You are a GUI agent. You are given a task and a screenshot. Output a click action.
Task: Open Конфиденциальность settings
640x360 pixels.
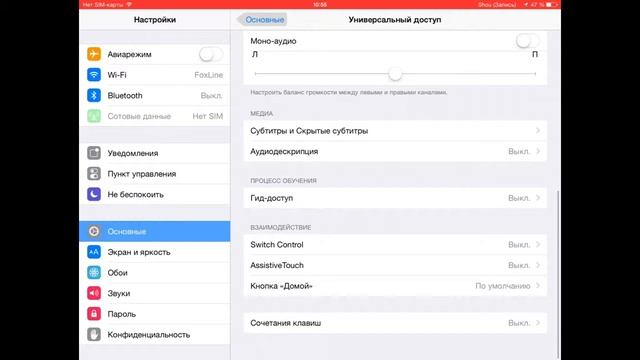[x=155, y=334]
